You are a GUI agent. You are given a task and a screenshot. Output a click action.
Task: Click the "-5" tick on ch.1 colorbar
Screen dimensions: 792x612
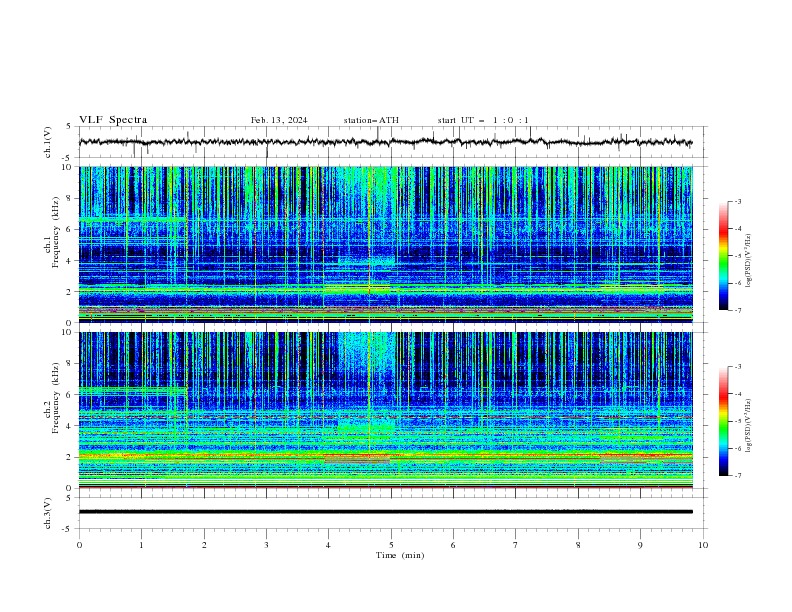coord(738,256)
